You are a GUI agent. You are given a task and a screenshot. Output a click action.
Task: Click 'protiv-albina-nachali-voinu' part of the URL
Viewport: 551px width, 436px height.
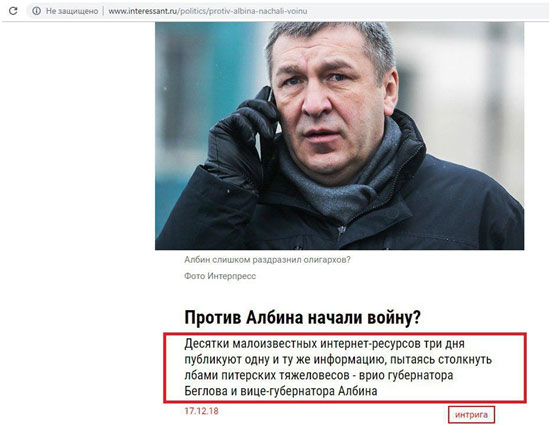click(x=258, y=11)
